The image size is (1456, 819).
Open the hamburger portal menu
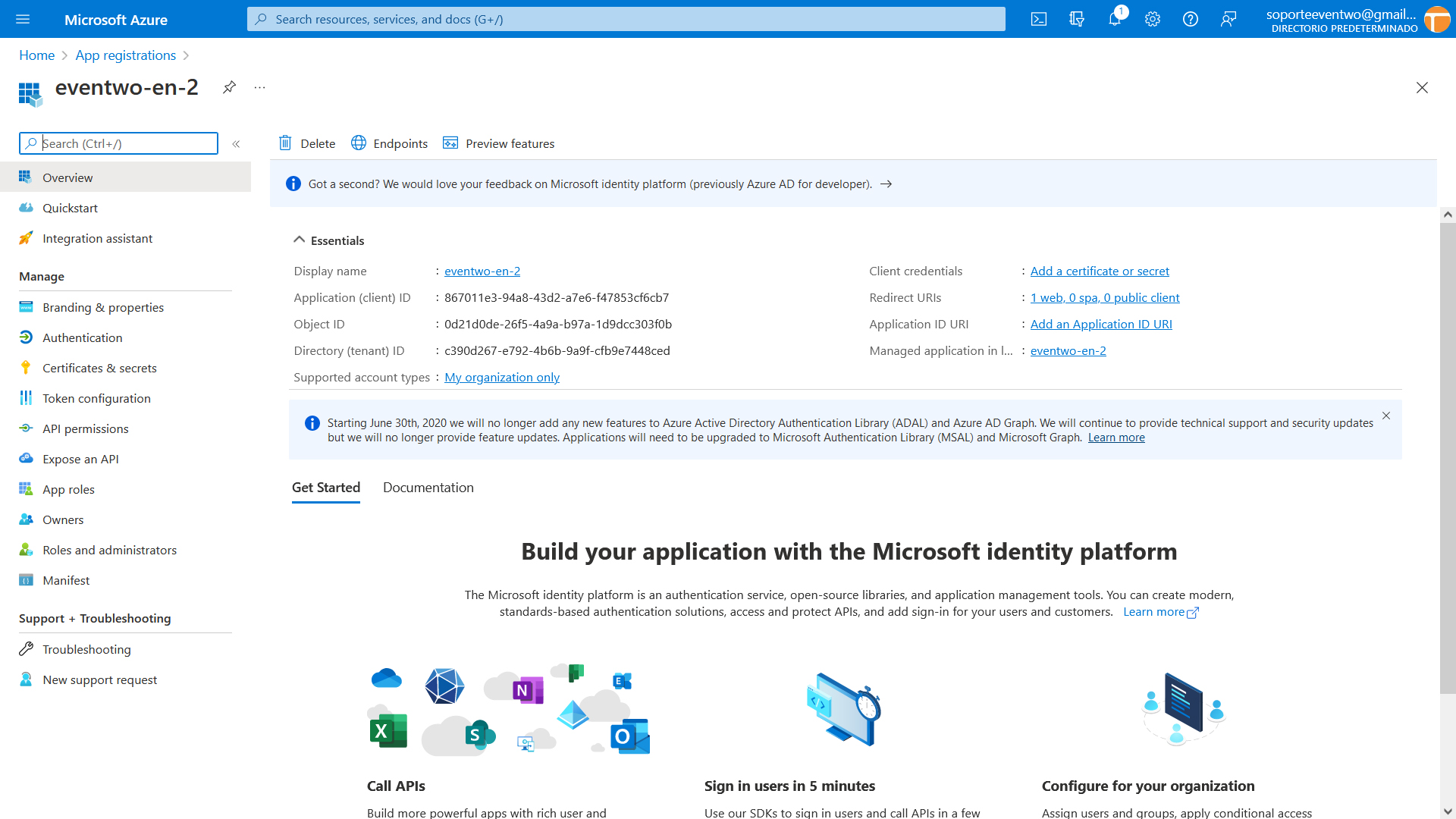pos(23,19)
